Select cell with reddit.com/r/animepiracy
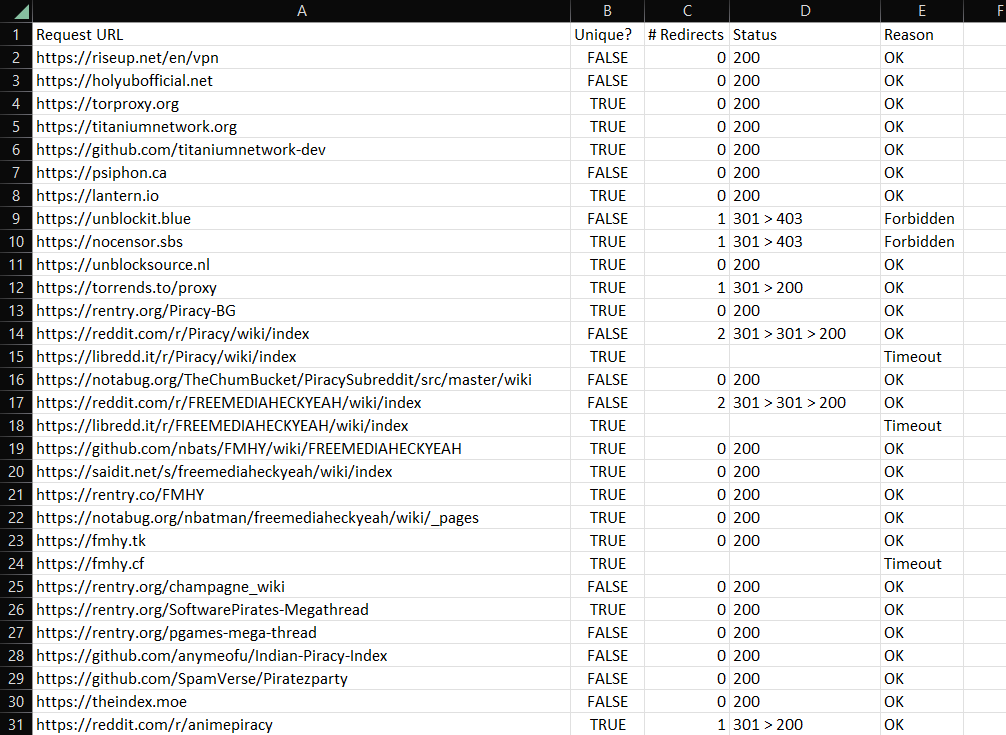 click(302, 725)
